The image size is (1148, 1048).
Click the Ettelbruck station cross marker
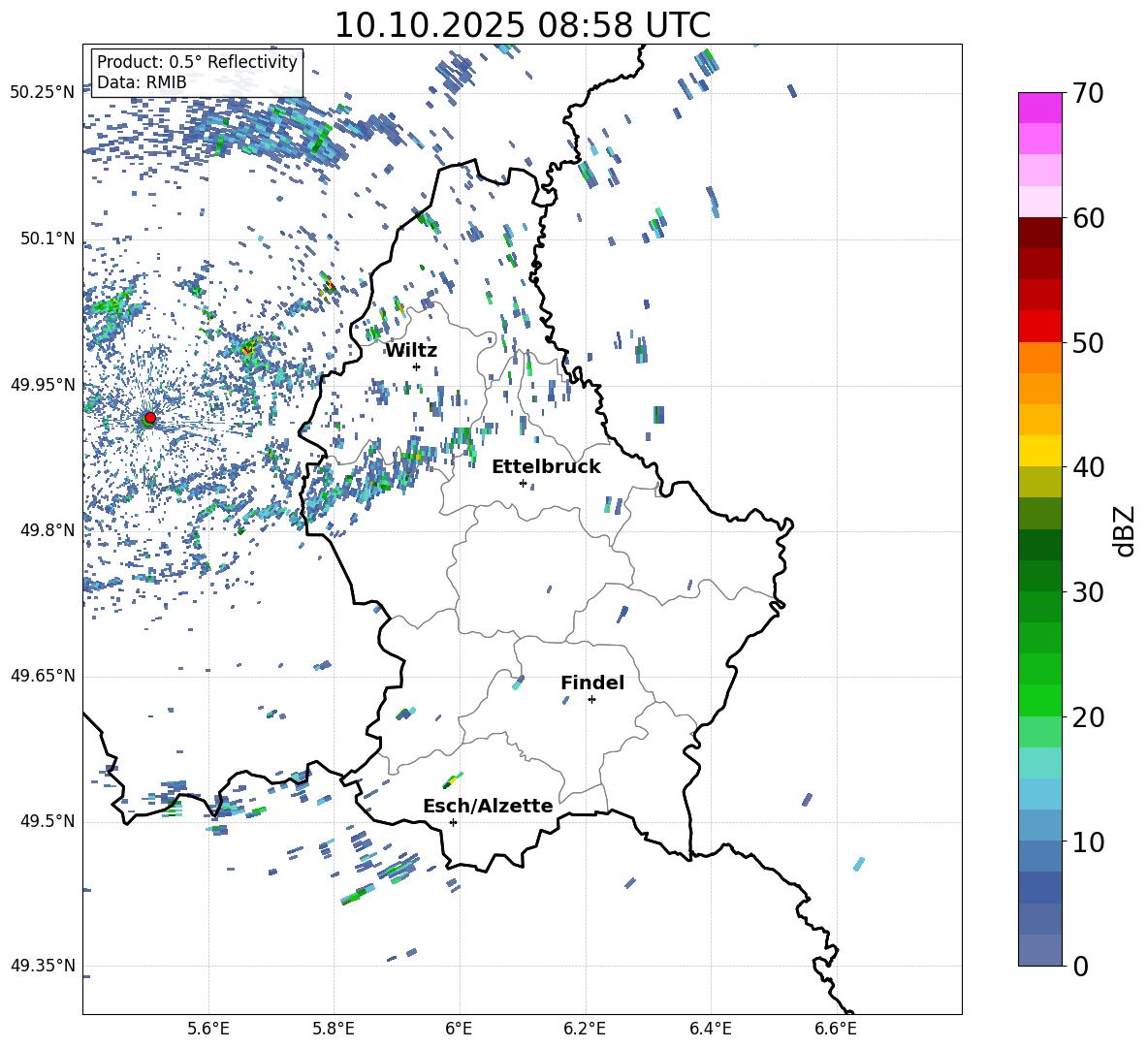tap(523, 483)
